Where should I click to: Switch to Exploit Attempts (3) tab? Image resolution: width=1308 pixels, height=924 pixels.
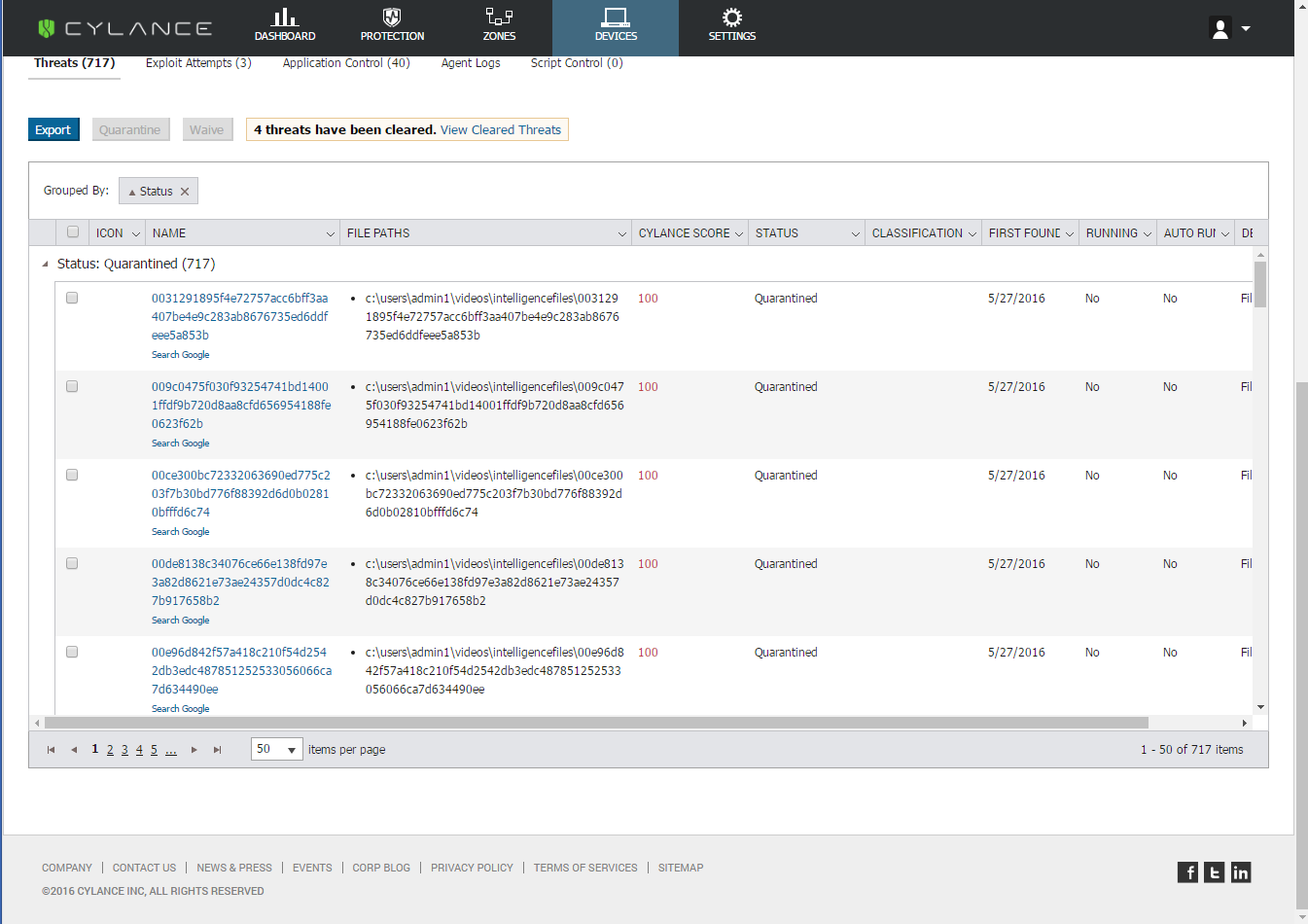coord(198,63)
